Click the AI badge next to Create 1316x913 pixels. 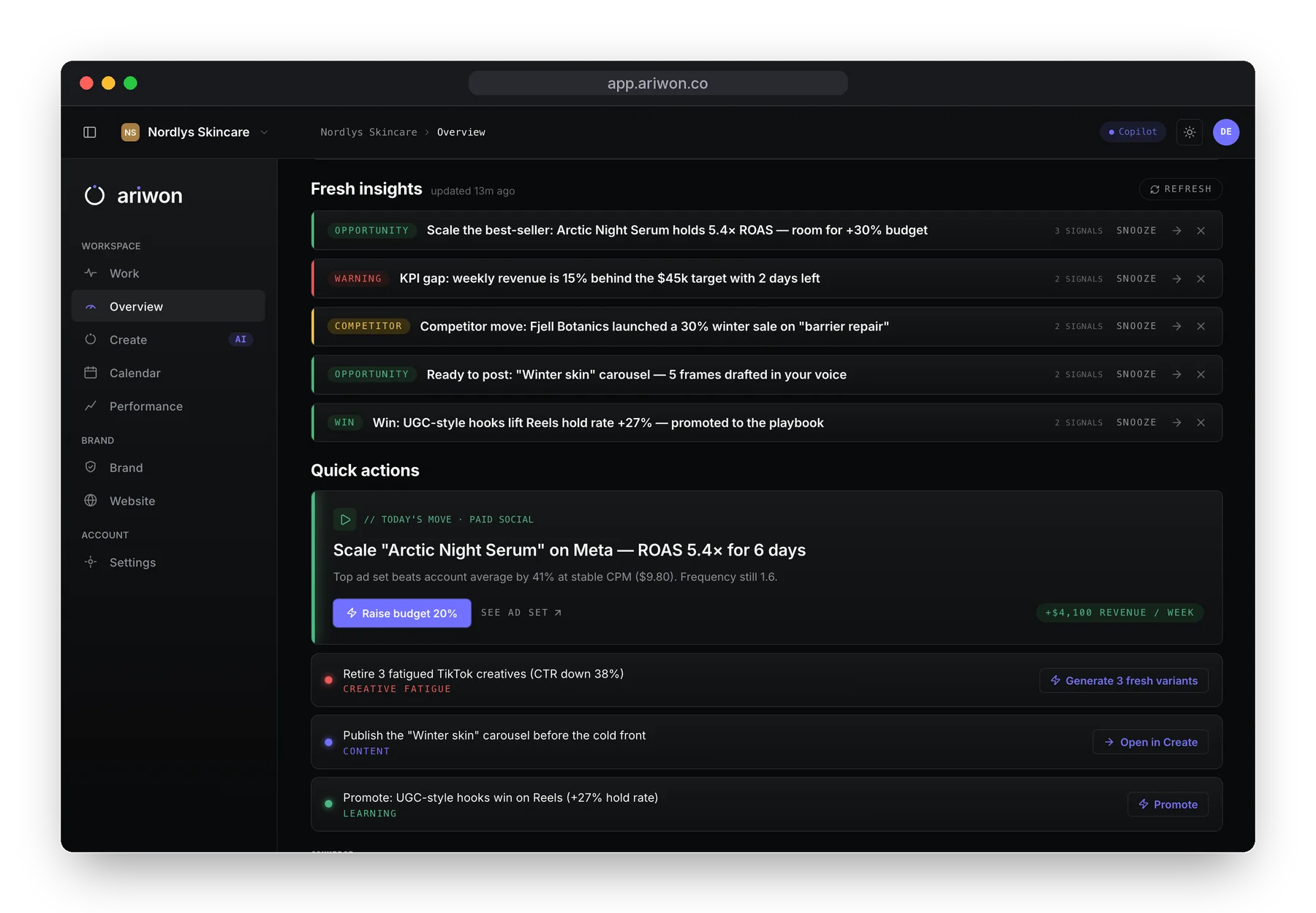pyautogui.click(x=241, y=340)
